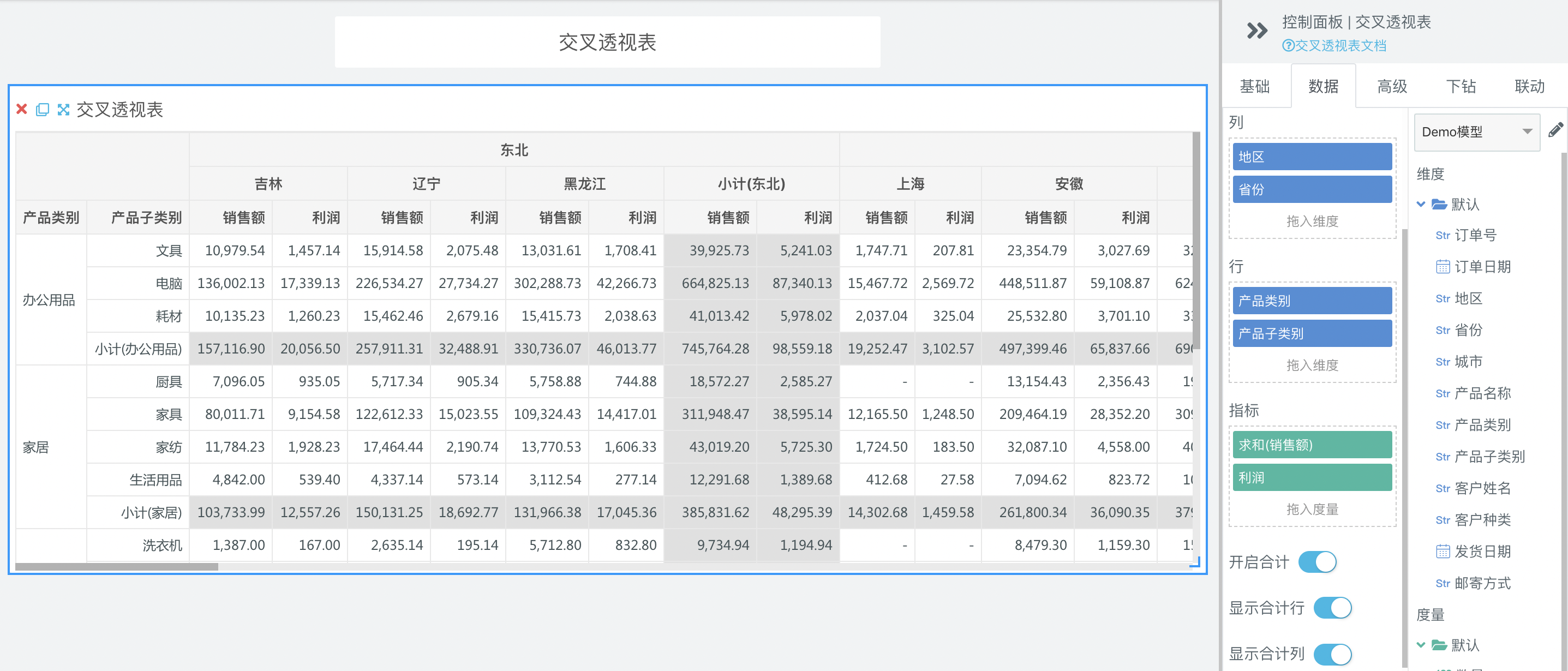The height and width of the screenshot is (671, 1568).
Task: Click the 交叉透视表 dashboard title box
Action: [607, 42]
